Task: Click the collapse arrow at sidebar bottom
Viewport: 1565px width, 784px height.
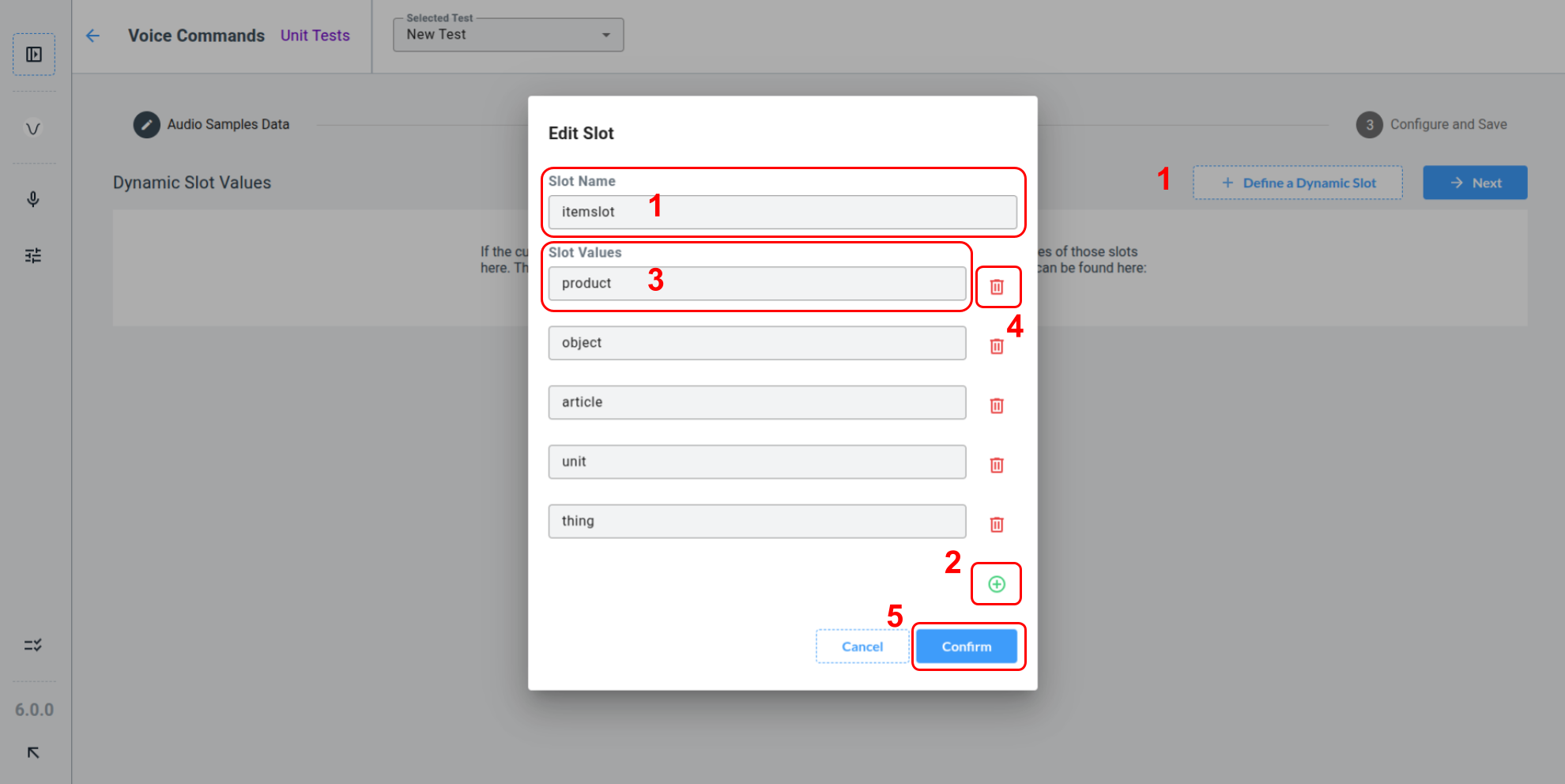Action: tap(33, 752)
